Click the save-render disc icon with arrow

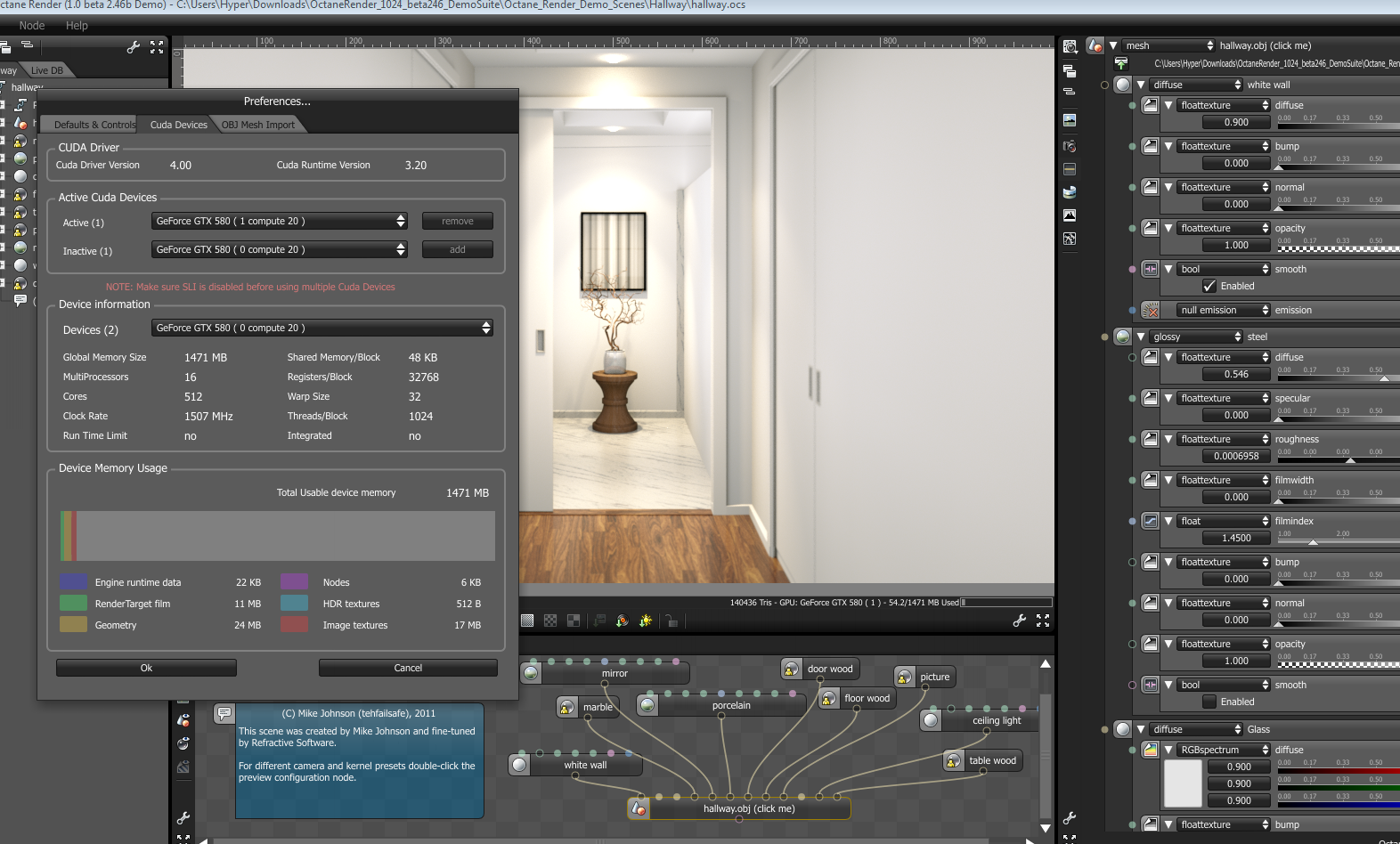tap(623, 621)
